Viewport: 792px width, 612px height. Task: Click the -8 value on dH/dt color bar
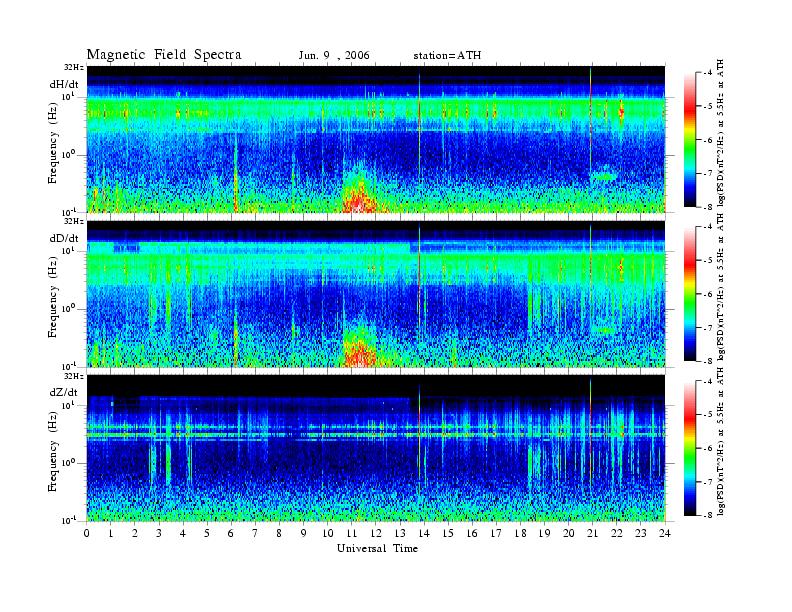pyautogui.click(x=707, y=207)
